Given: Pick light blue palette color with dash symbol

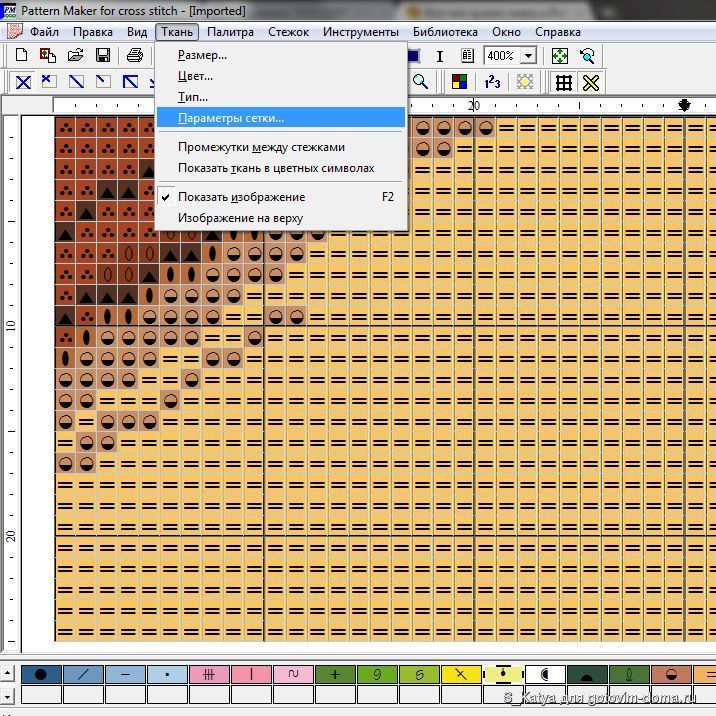Looking at the screenshot, I should pyautogui.click(x=125, y=674).
